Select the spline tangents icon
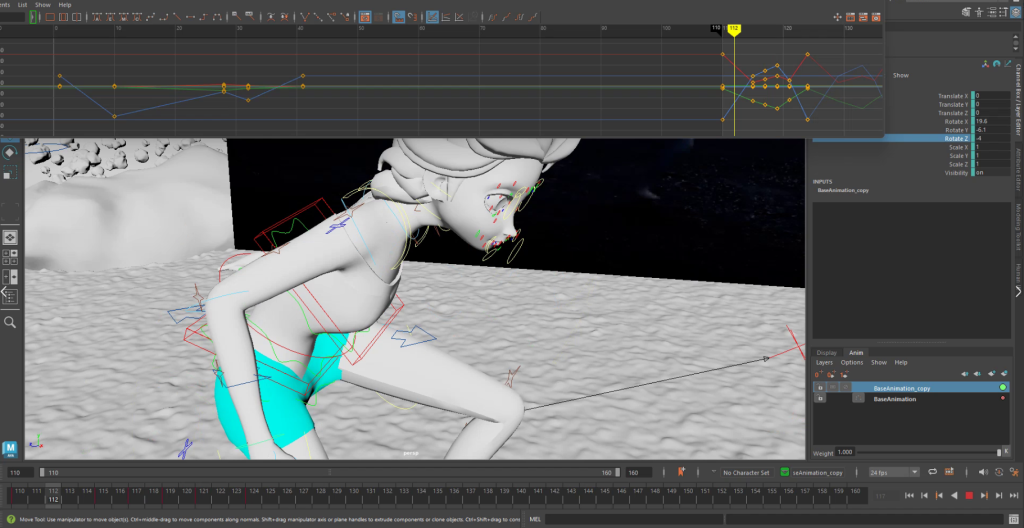Screen dimensions: 1024x528 point(150,16)
